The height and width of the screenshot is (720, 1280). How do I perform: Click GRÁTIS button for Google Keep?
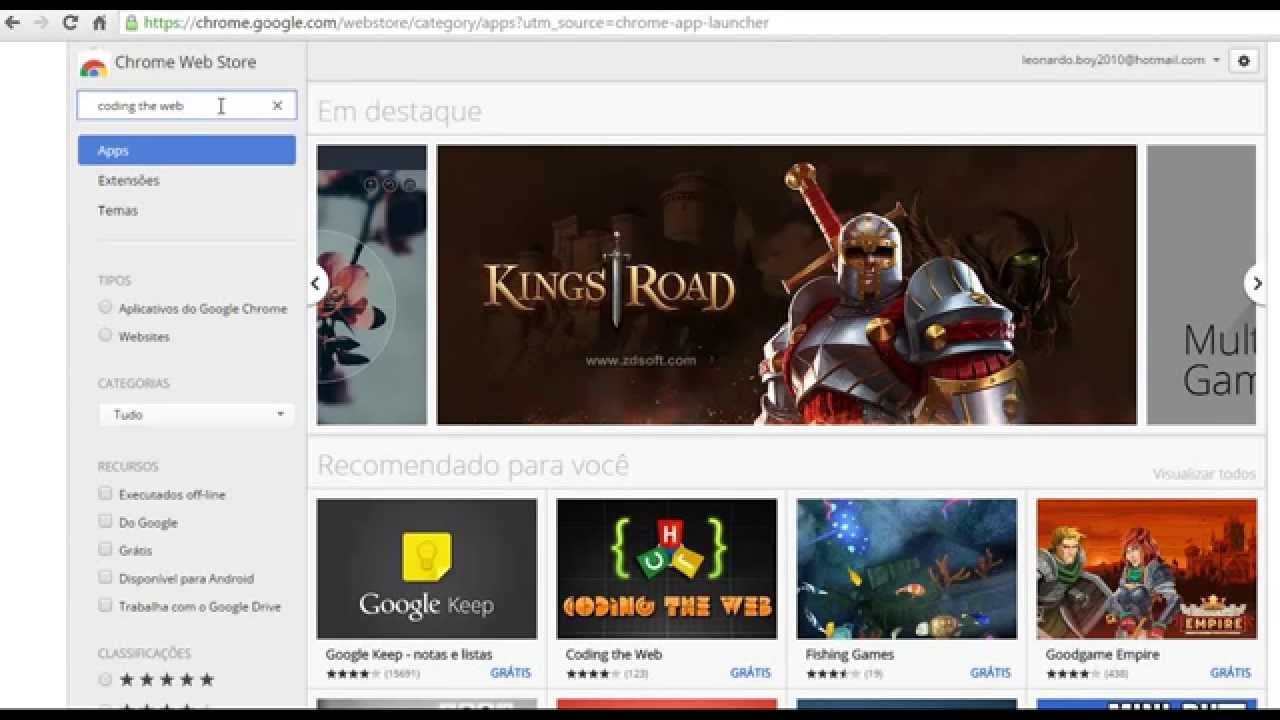[x=511, y=673]
